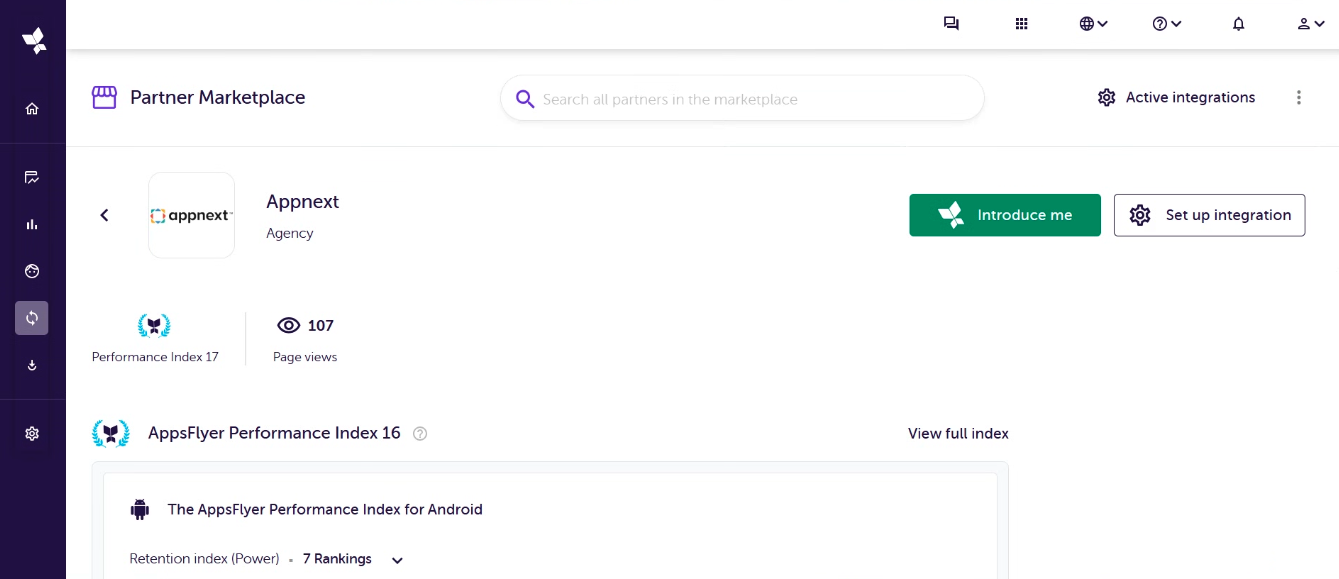Open the Home icon in sidebar

pyautogui.click(x=32, y=109)
